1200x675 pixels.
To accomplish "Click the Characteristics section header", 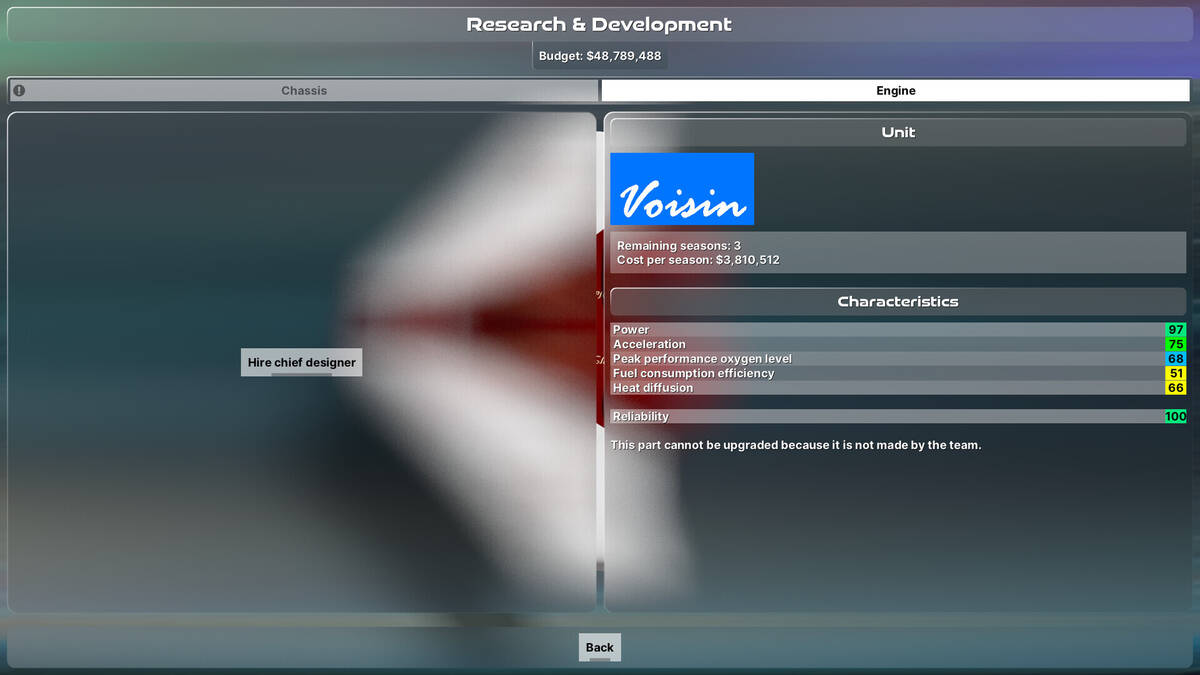I will (897, 301).
